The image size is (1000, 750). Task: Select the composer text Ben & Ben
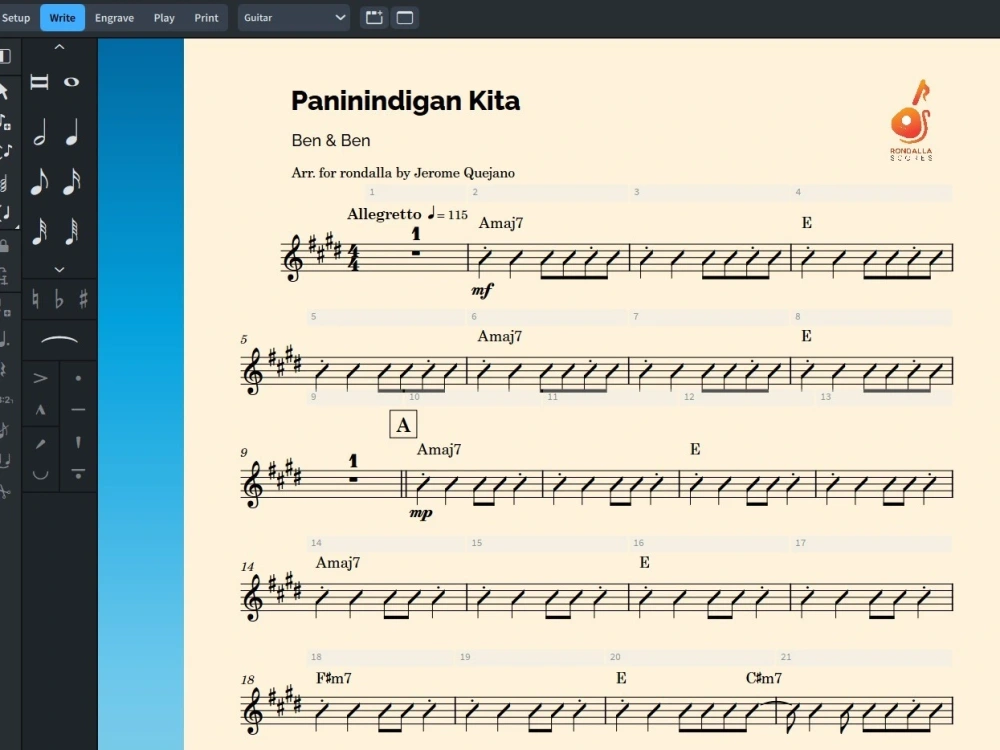pyautogui.click(x=331, y=140)
